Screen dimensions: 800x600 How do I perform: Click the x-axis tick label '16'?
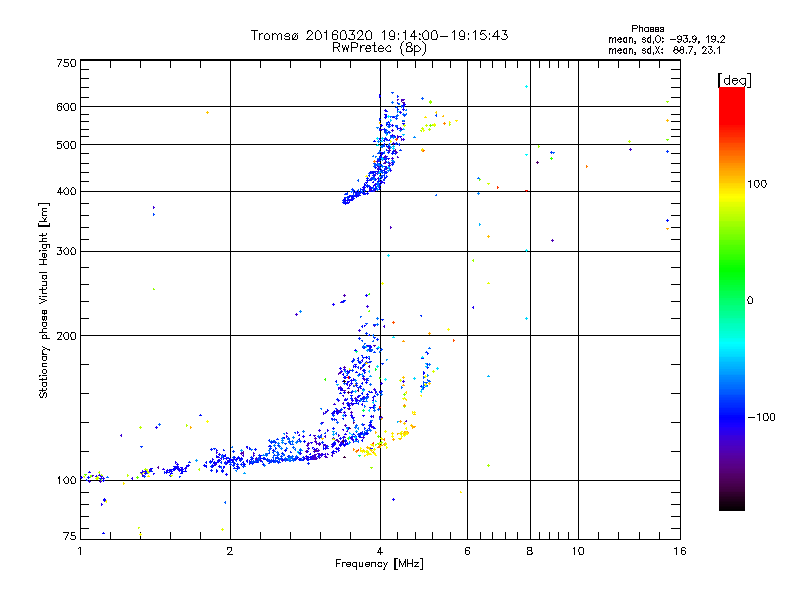click(680, 551)
